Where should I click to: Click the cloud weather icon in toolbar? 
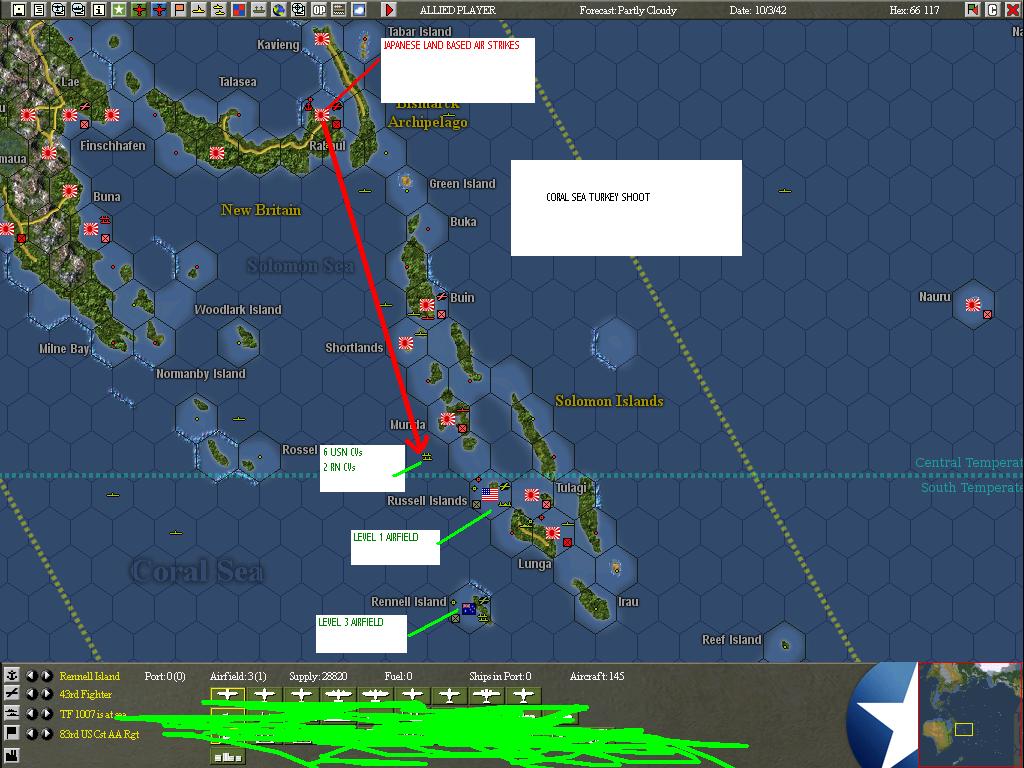359,9
